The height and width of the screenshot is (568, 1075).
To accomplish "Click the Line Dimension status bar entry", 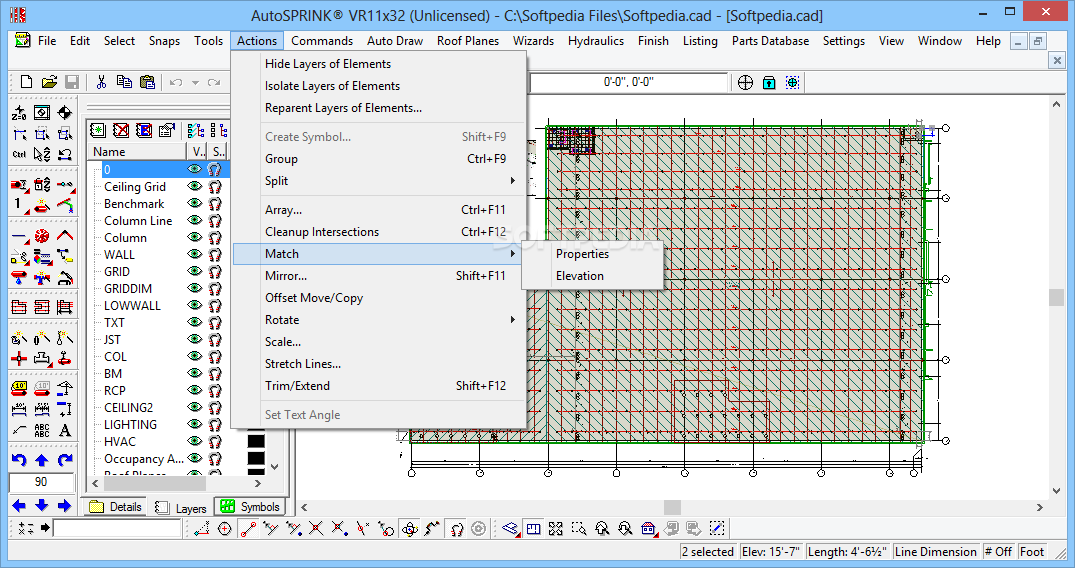I will [x=935, y=552].
